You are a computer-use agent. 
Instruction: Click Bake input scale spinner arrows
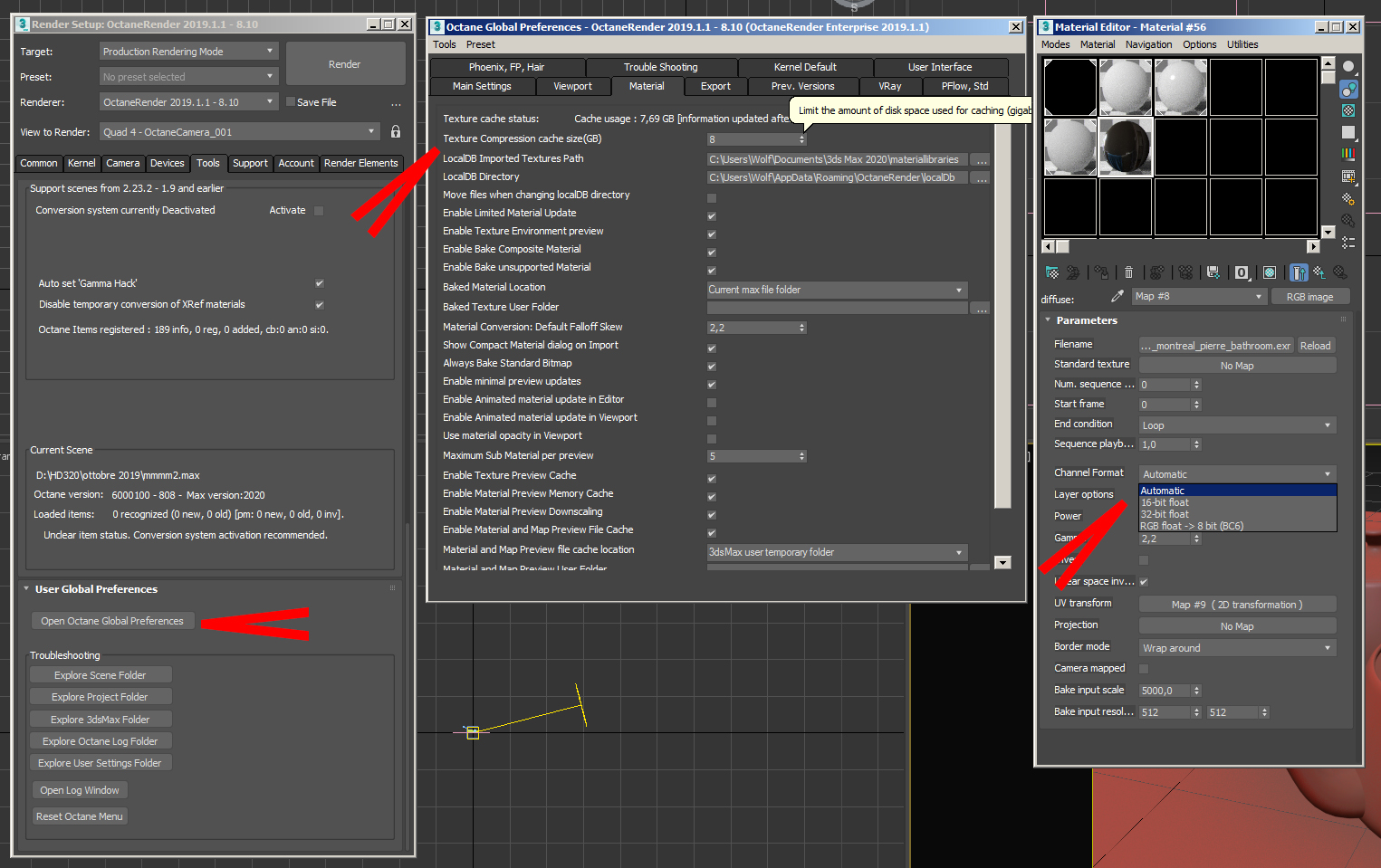[x=1196, y=691]
